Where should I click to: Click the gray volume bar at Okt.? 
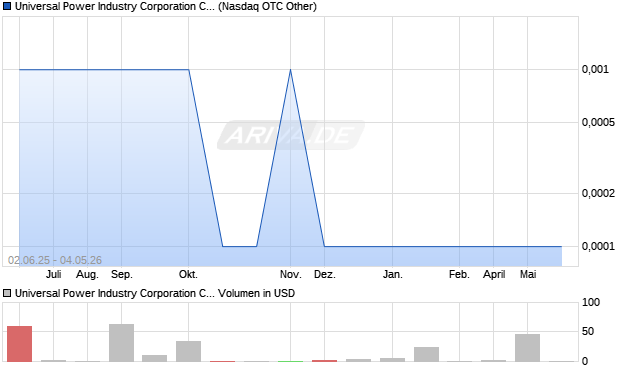[189, 351]
